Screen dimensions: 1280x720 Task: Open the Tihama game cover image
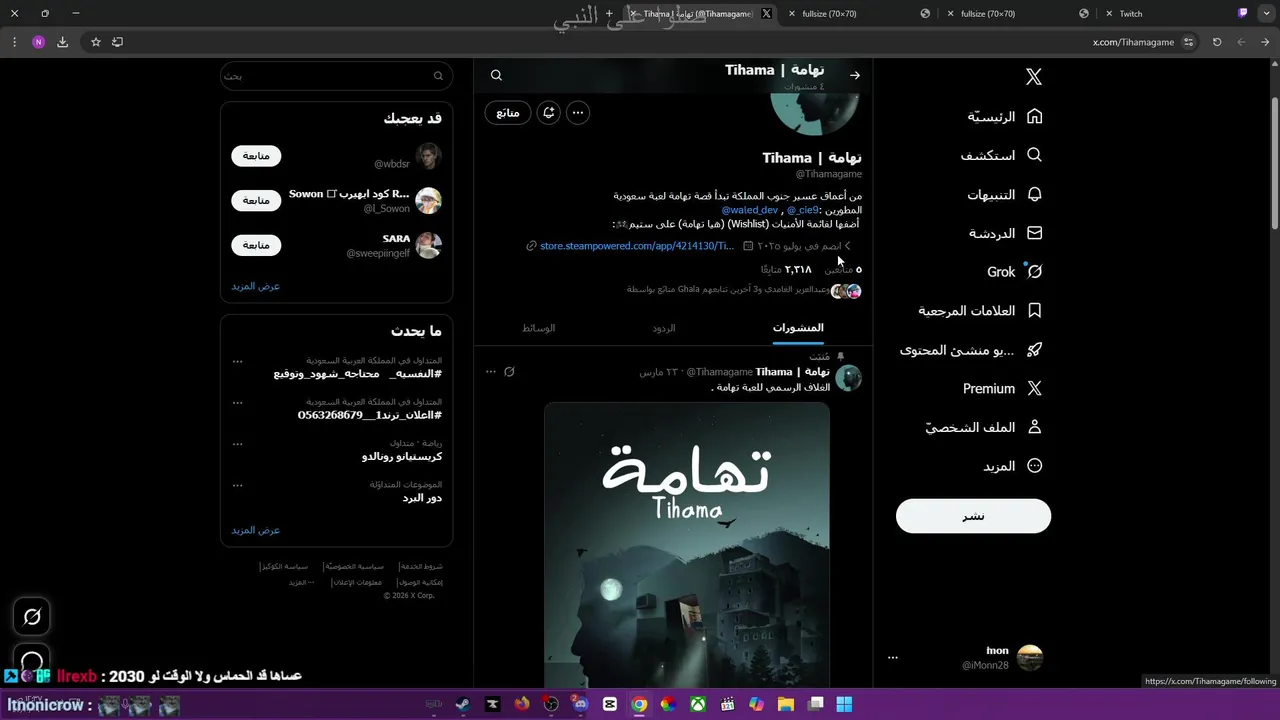686,546
